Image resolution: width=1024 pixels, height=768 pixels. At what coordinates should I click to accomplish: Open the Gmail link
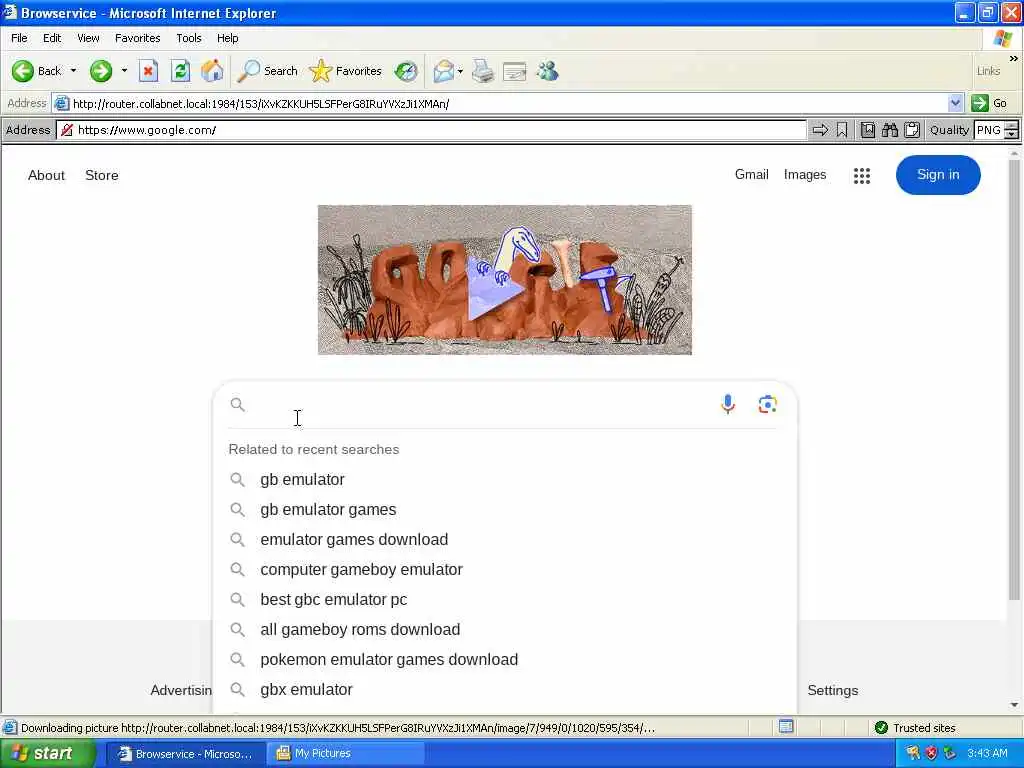point(751,174)
